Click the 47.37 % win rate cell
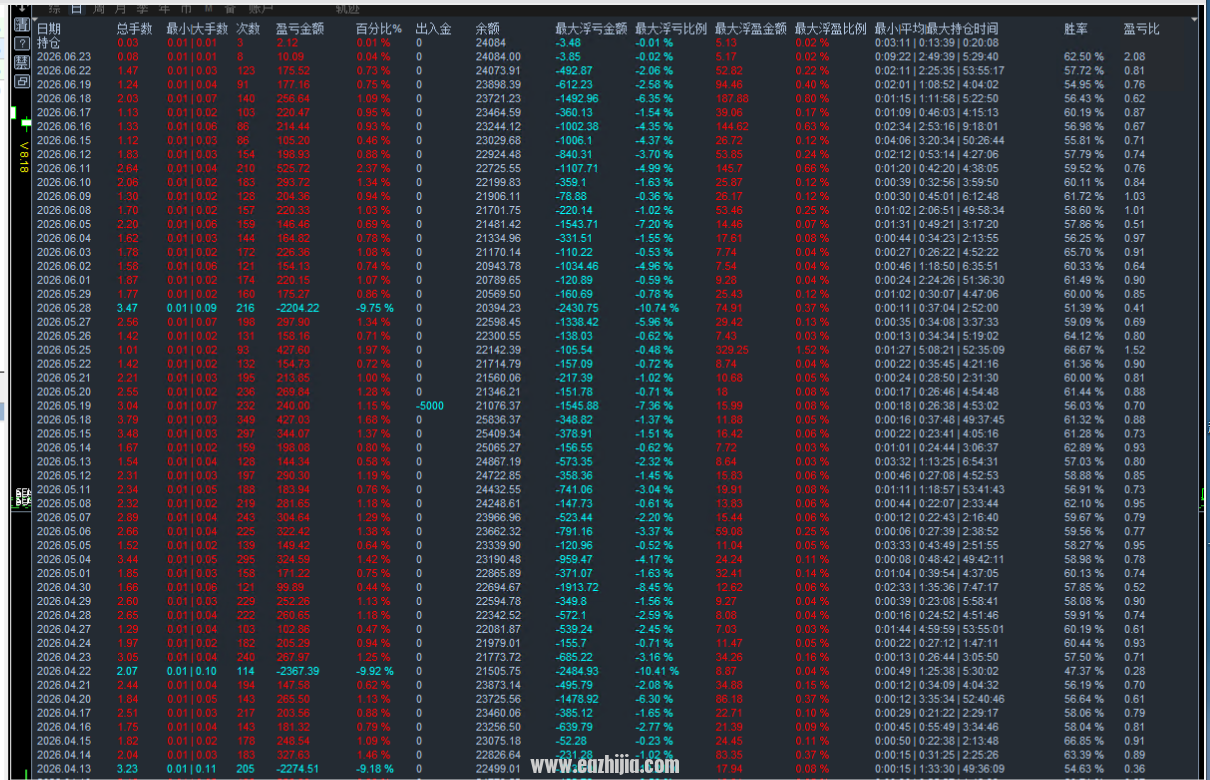 (x=1084, y=671)
